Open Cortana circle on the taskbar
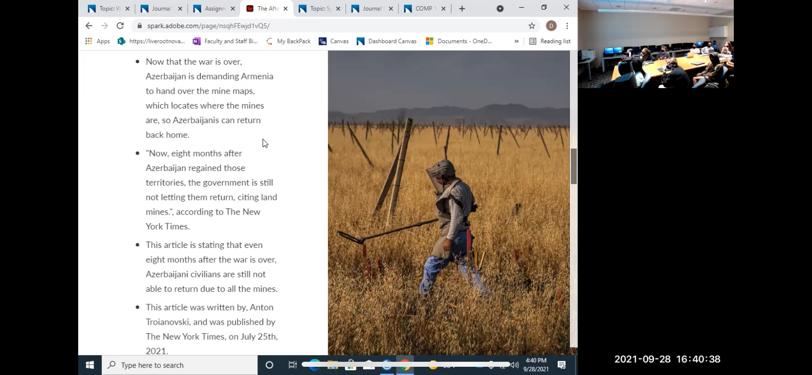 point(269,365)
